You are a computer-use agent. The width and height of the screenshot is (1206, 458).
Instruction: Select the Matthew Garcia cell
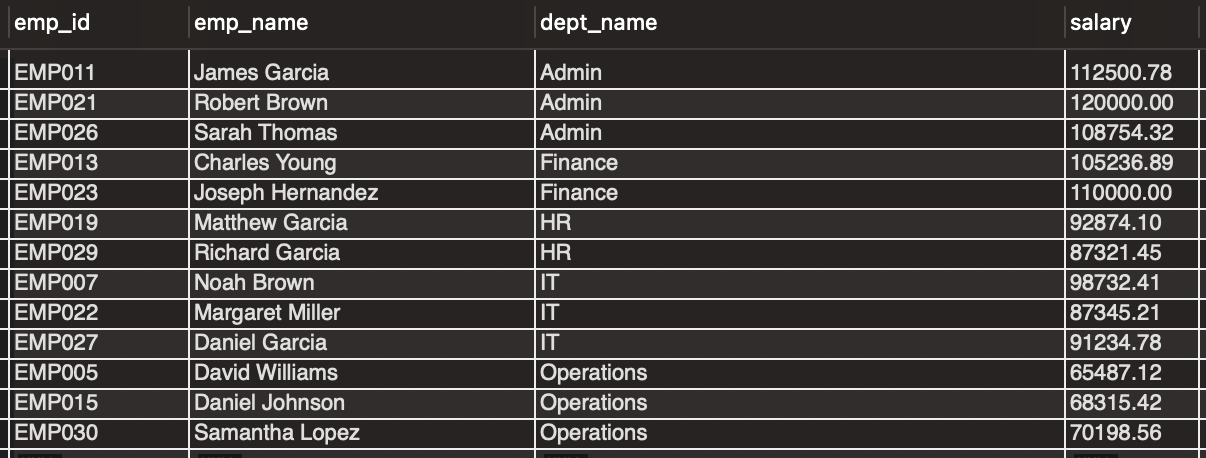[x=270, y=223]
